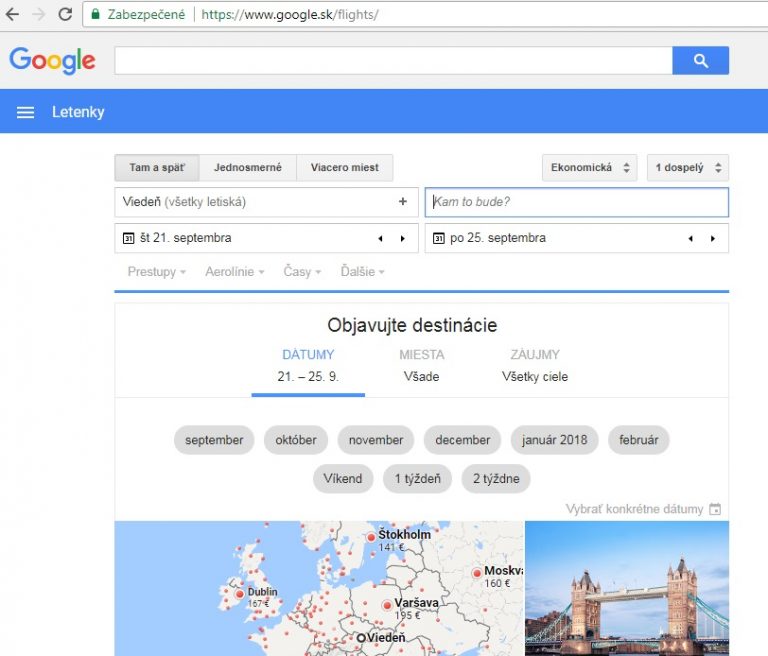The height and width of the screenshot is (656, 768).
Task: Switch to the MIESTA tab
Action: [421, 365]
